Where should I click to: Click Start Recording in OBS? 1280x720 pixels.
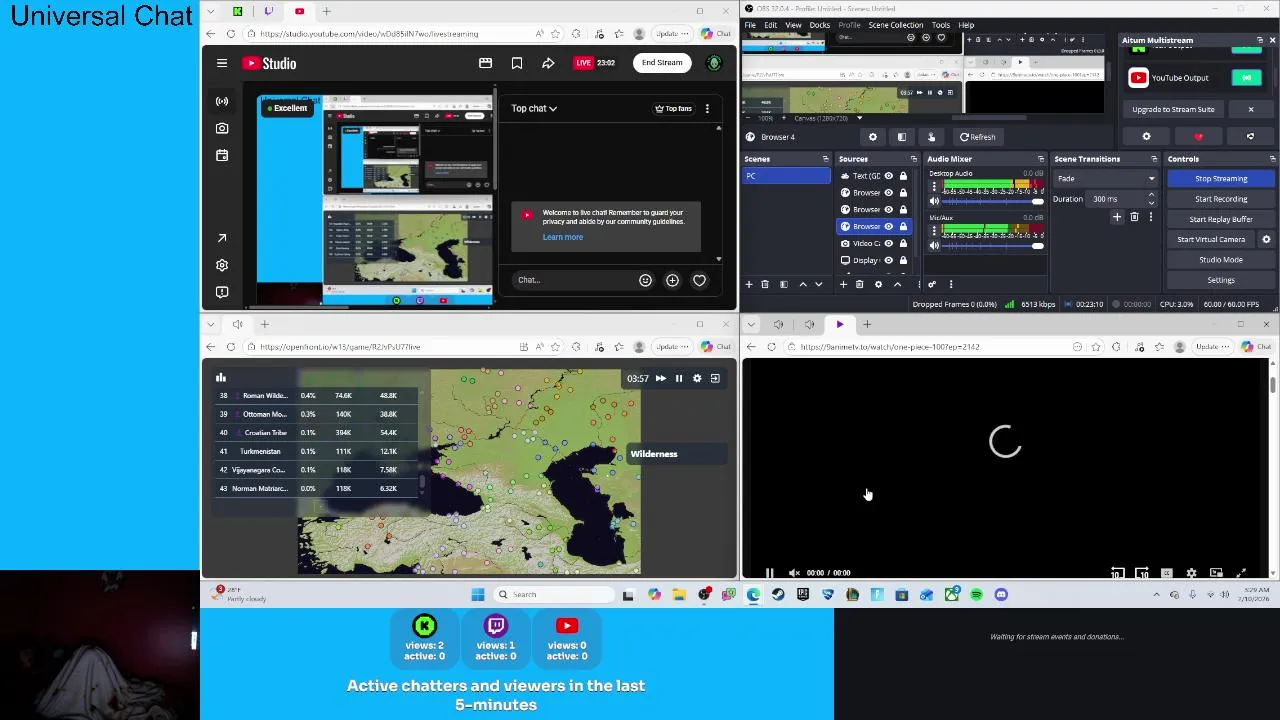pos(1221,199)
